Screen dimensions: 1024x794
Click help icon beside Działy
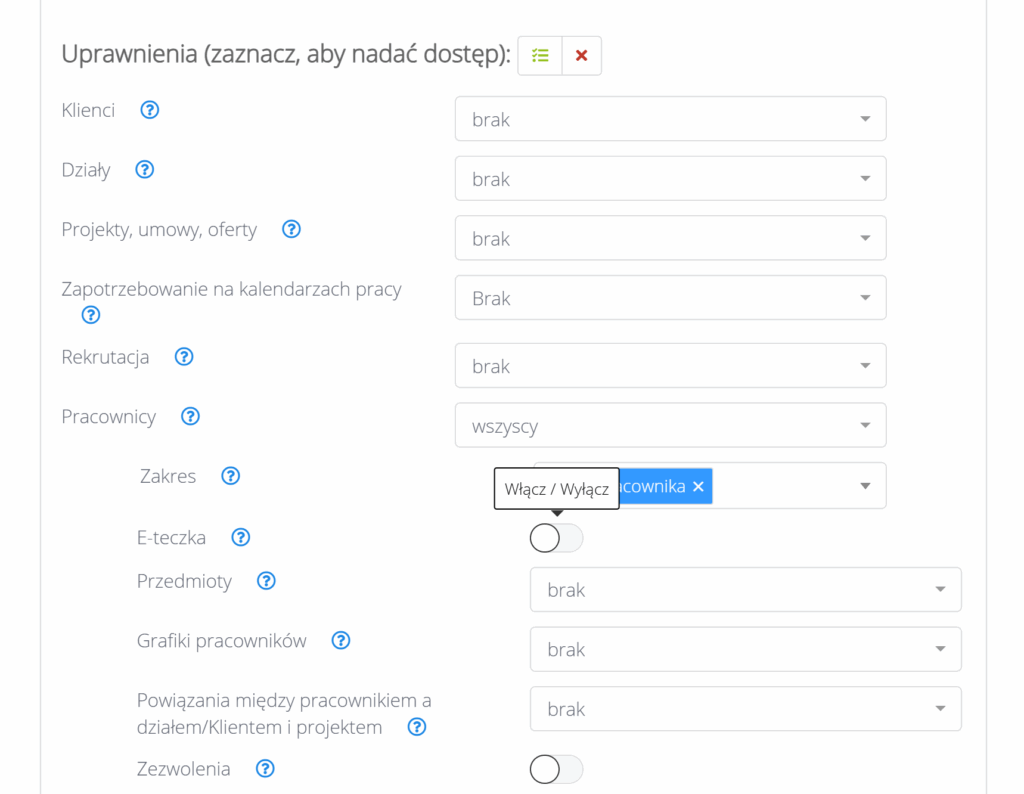(145, 170)
